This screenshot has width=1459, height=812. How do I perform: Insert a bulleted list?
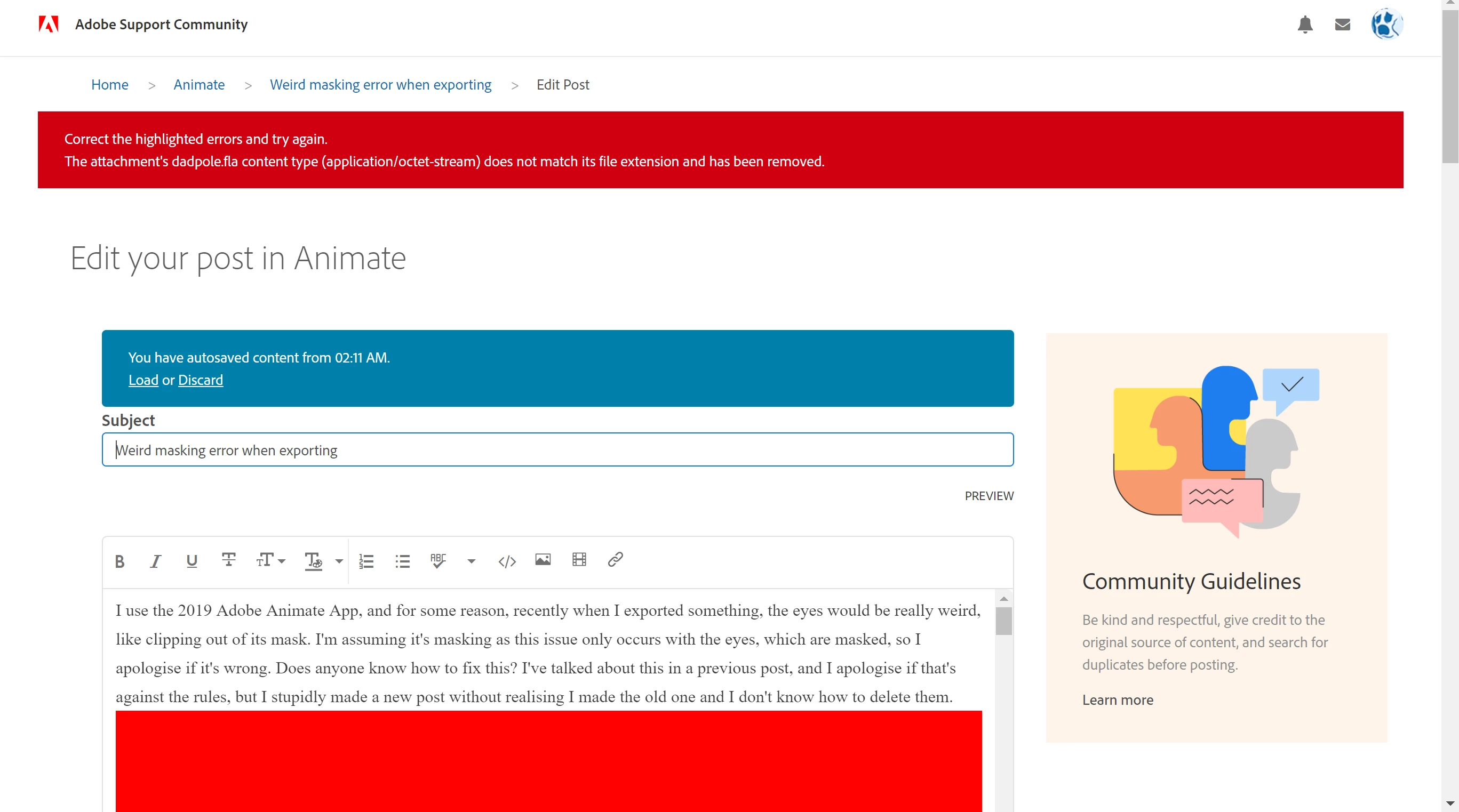402,560
